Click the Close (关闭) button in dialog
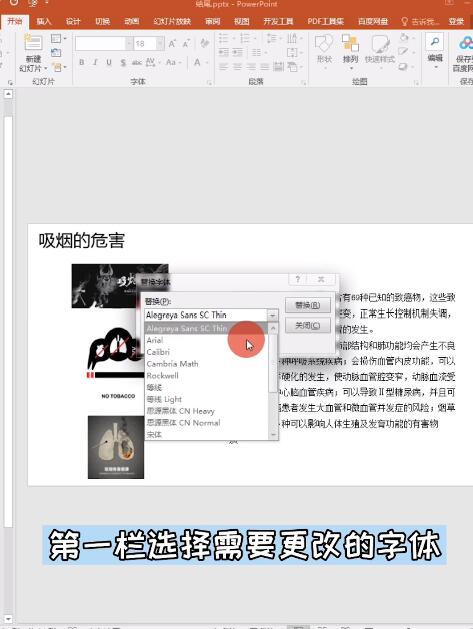 click(x=308, y=325)
